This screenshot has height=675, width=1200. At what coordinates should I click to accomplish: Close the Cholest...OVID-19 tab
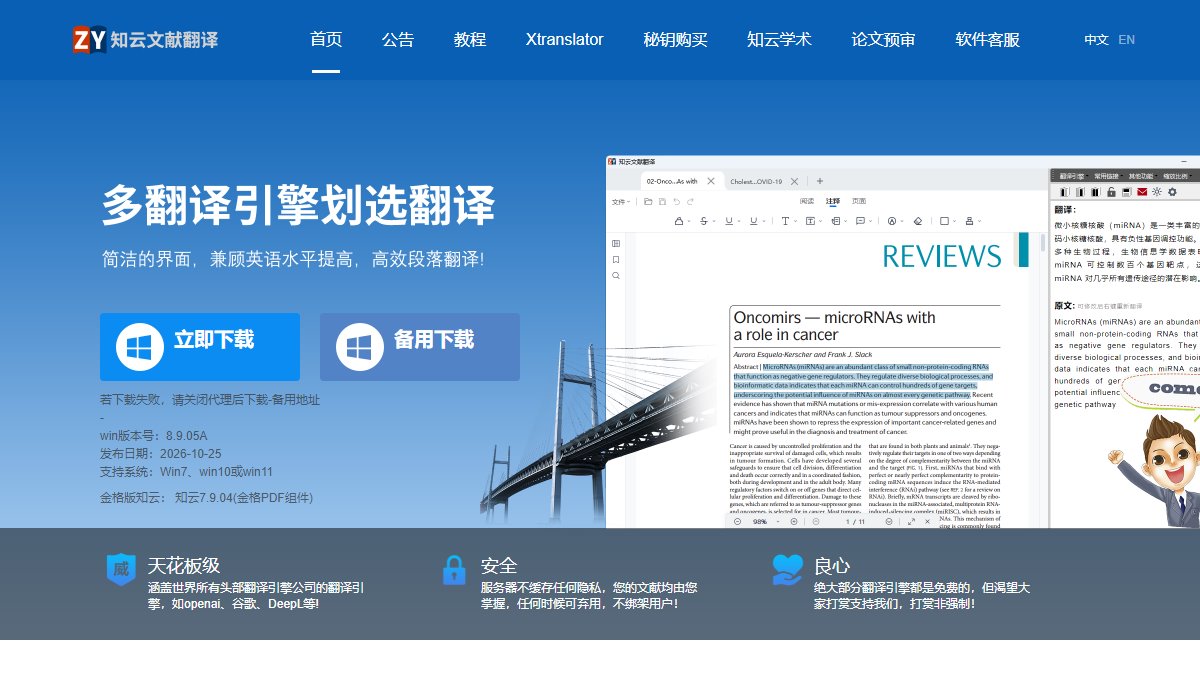(794, 181)
